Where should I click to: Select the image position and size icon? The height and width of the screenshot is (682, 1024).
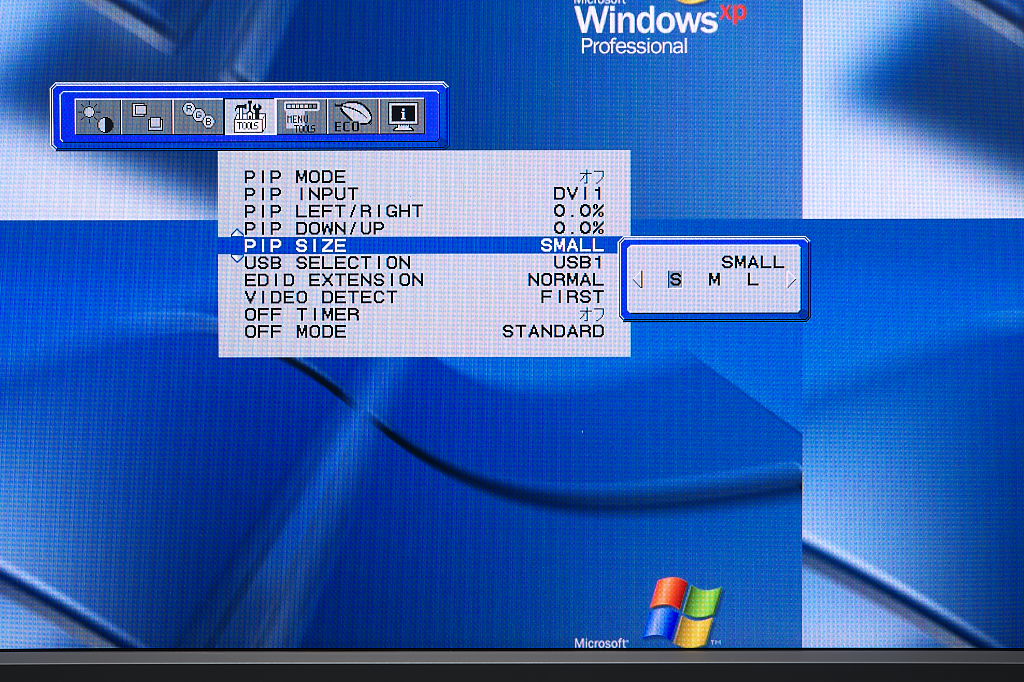(148, 117)
